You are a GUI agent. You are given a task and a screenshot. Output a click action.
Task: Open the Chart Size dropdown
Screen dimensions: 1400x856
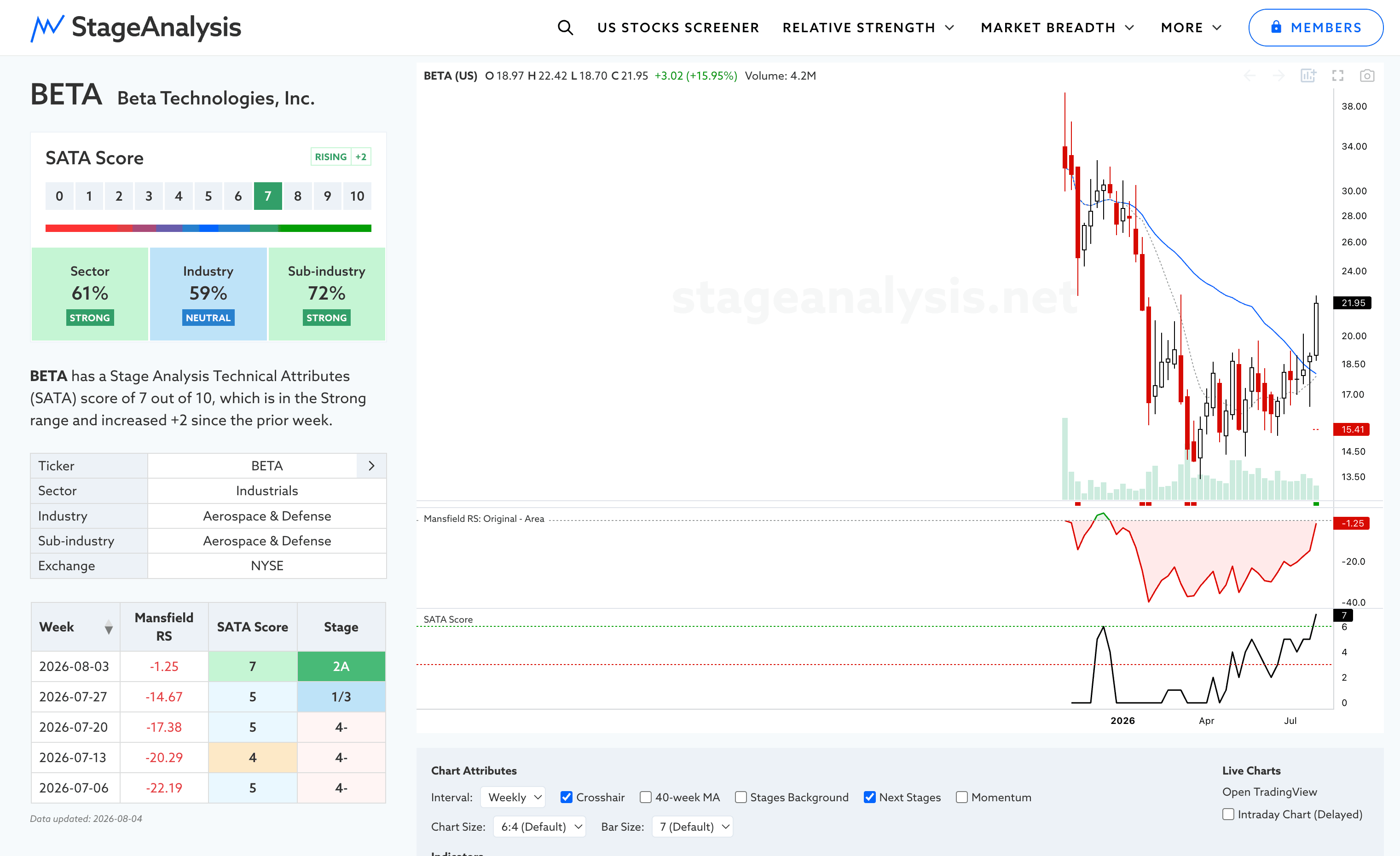539,827
